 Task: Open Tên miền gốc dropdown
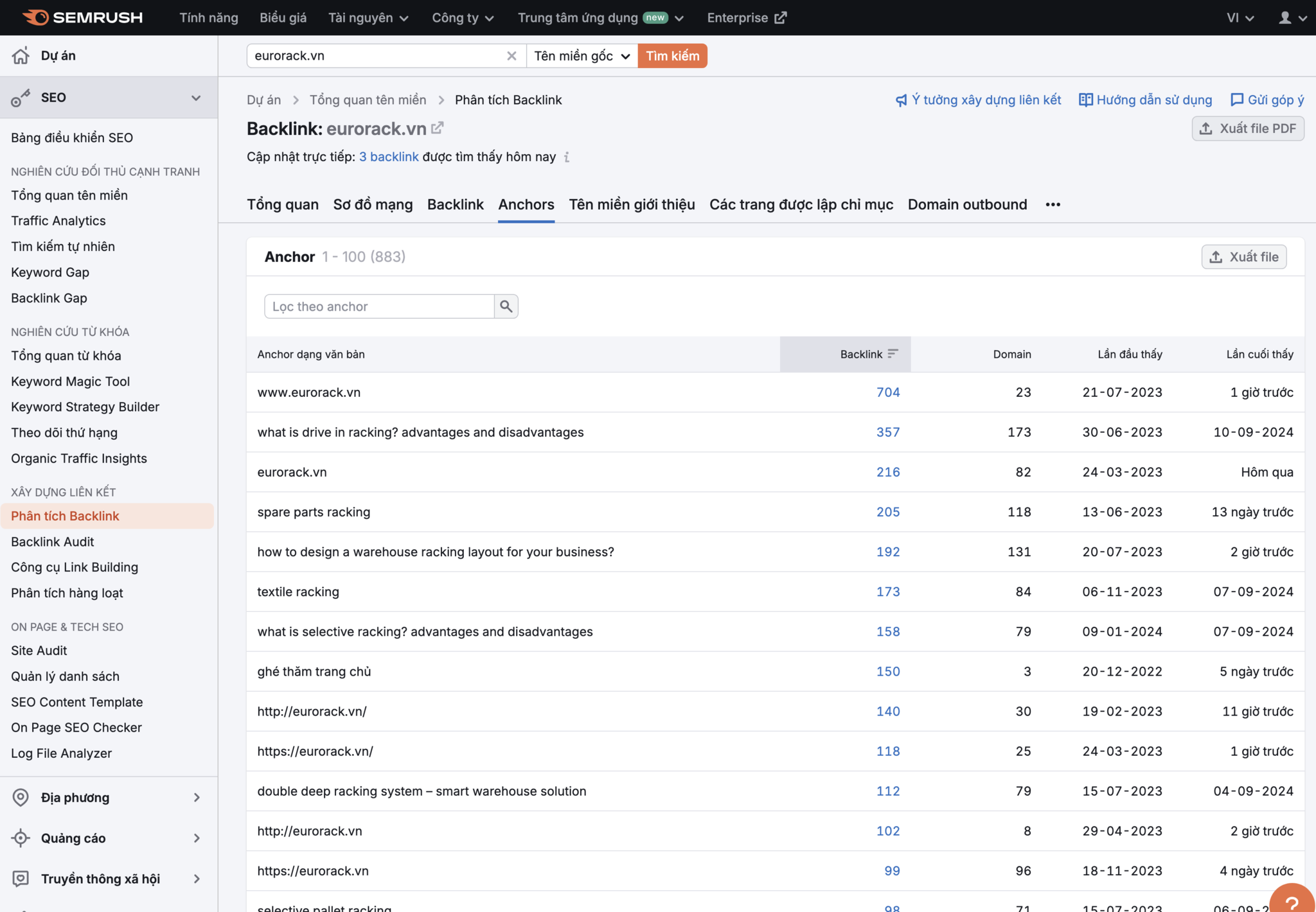[582, 56]
